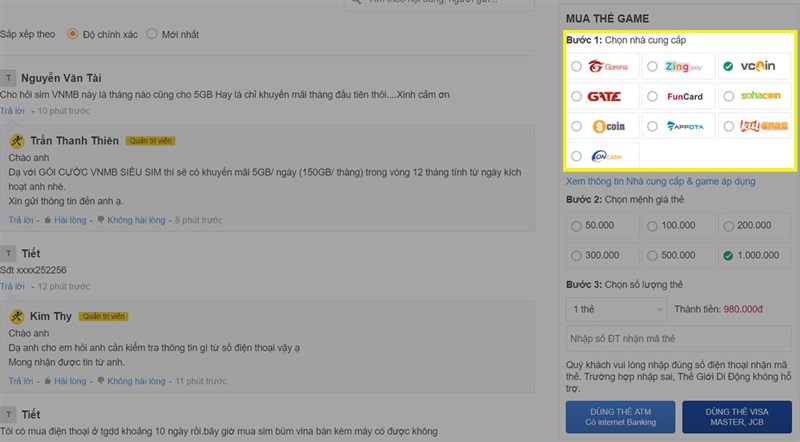The image size is (800, 442).
Task: Select Zing pay provider option
Action: tap(679, 66)
